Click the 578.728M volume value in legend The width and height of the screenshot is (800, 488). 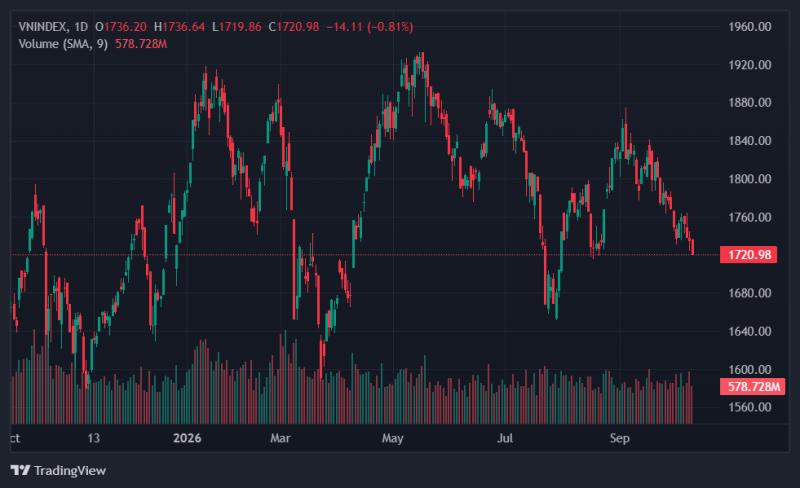click(141, 44)
